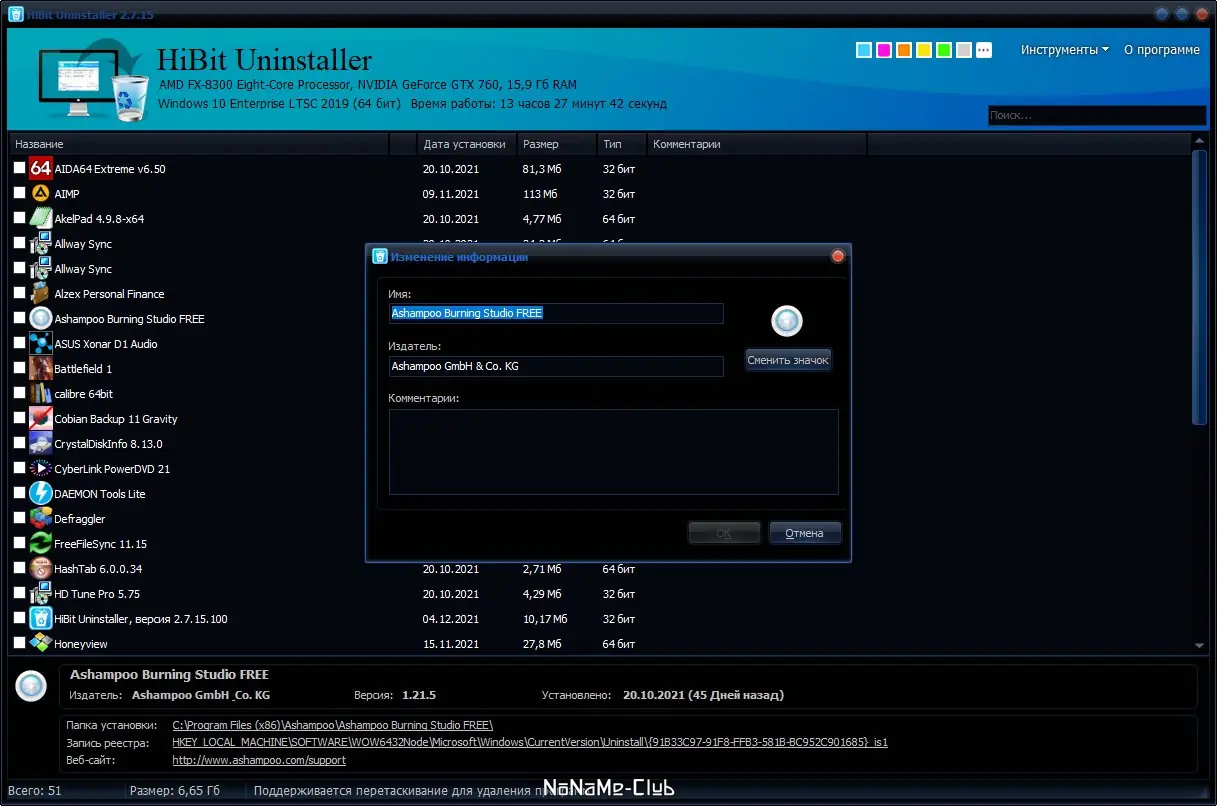Check the AIMP checkbox
This screenshot has width=1217, height=806.
coord(19,193)
